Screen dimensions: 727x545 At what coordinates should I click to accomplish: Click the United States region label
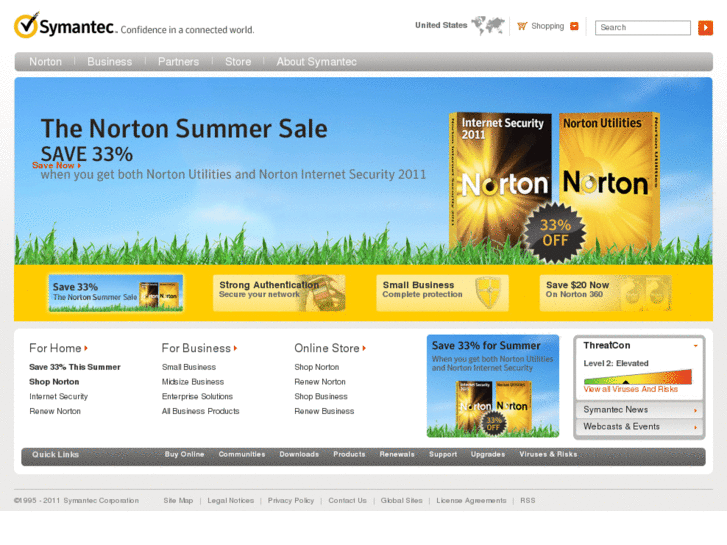[441, 25]
